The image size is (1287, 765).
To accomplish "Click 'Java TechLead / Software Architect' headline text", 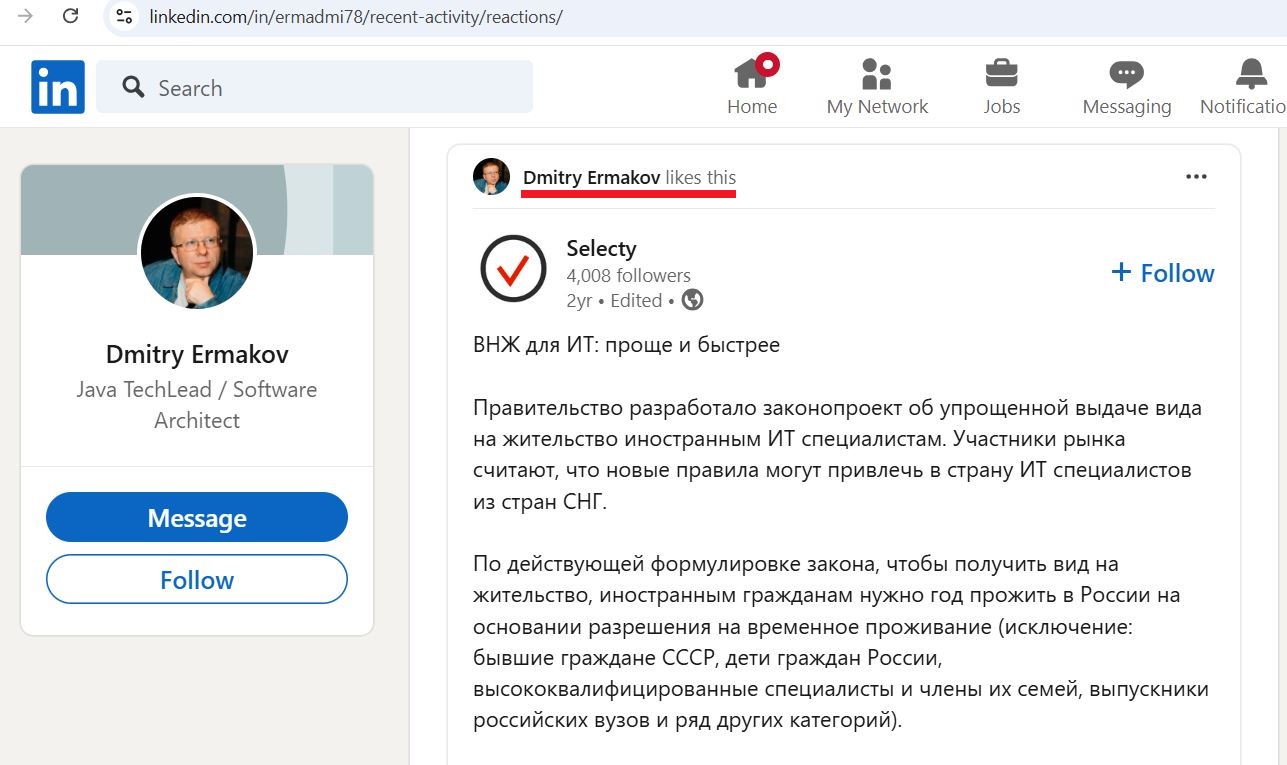I will tap(197, 405).
